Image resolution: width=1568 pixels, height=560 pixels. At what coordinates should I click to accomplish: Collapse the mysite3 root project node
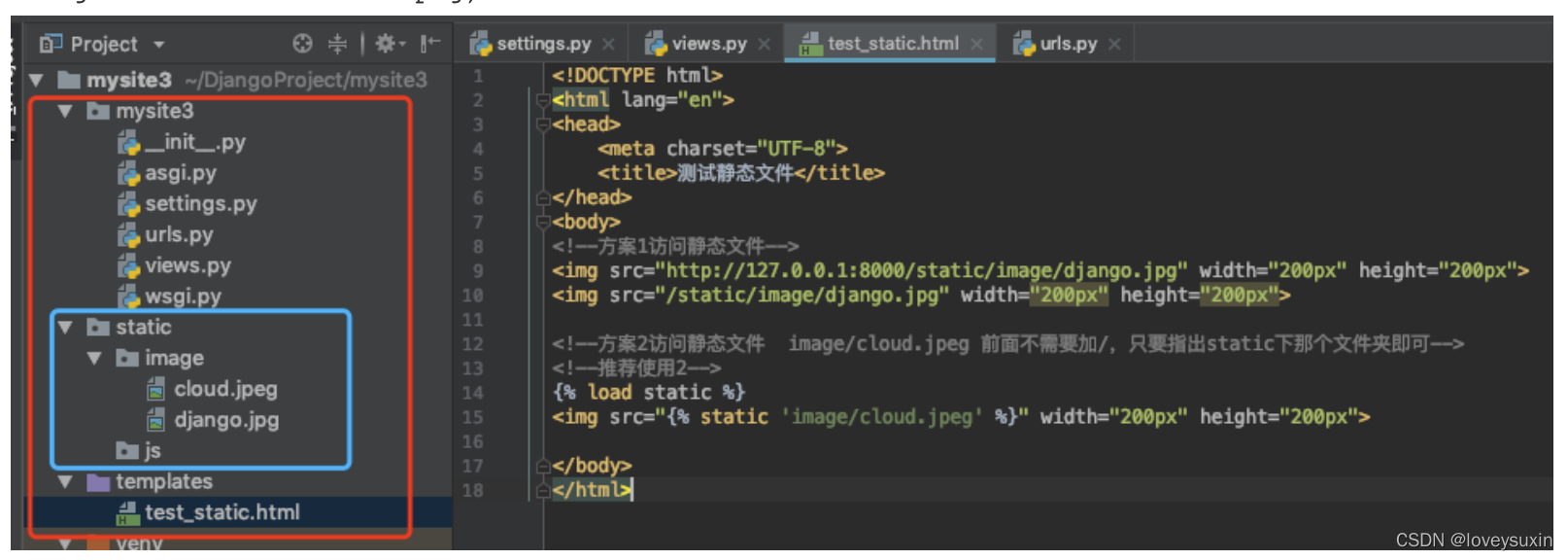coord(37,80)
